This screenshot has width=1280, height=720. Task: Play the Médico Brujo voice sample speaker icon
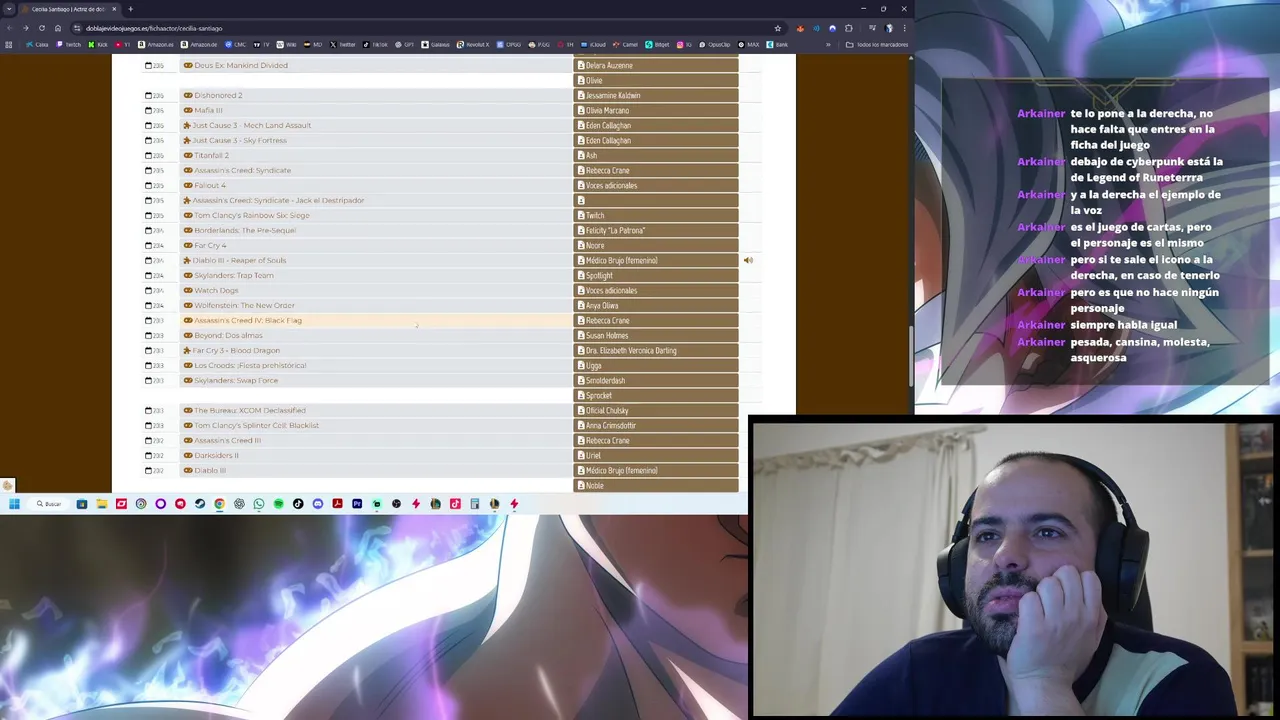coord(748,260)
